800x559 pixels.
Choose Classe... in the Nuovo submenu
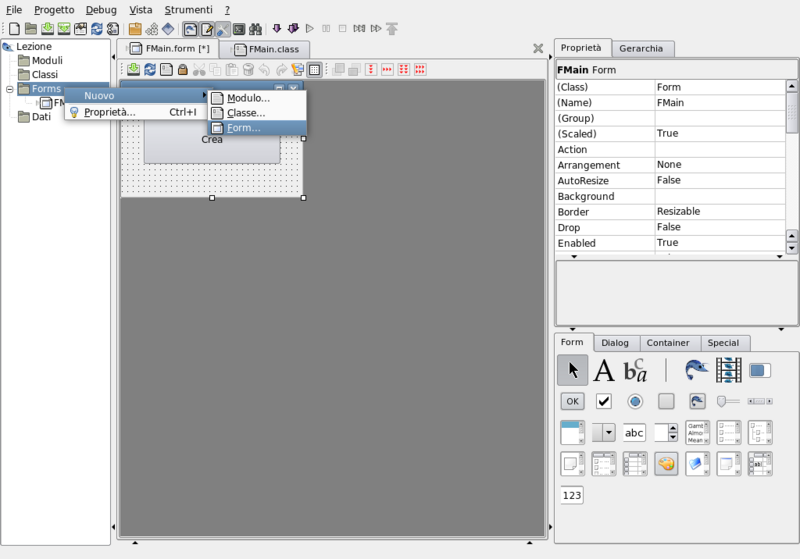coord(257,113)
